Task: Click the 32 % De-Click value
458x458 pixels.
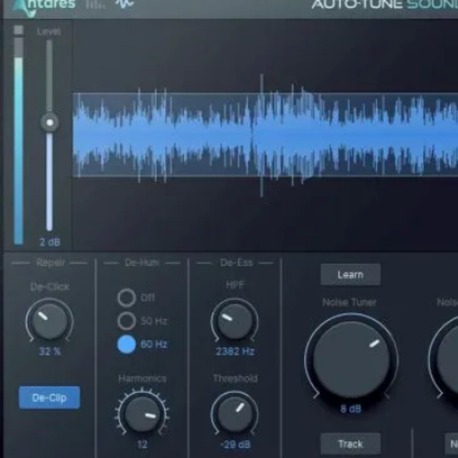Action: click(50, 351)
